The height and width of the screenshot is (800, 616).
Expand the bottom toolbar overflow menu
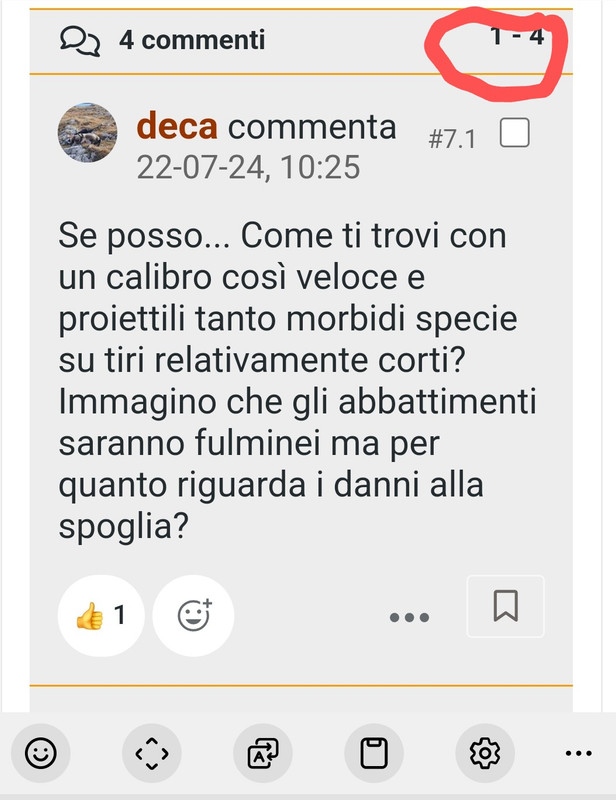pyautogui.click(x=579, y=753)
